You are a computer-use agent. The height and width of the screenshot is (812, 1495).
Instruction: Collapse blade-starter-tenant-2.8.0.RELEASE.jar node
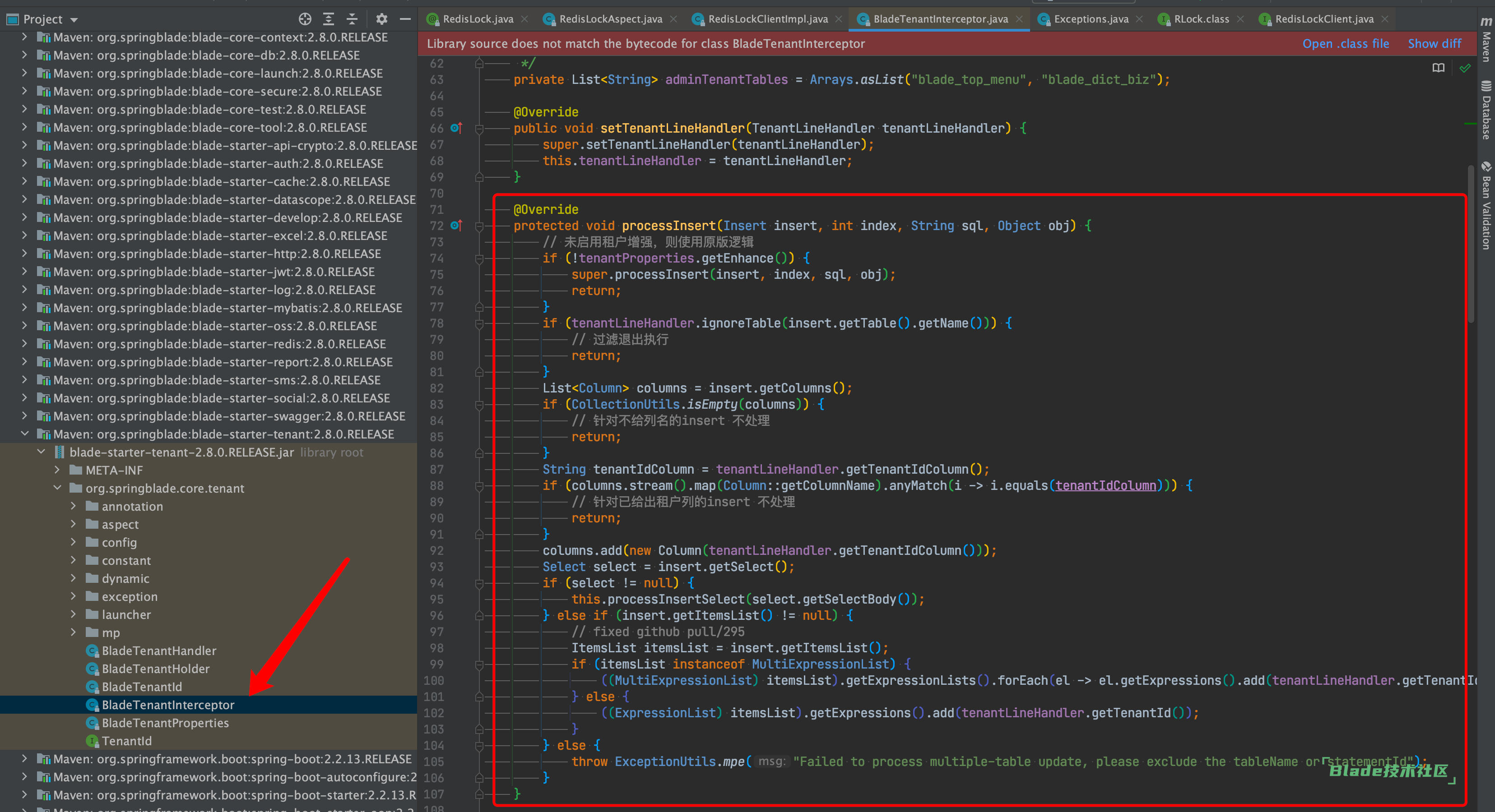pos(41,452)
